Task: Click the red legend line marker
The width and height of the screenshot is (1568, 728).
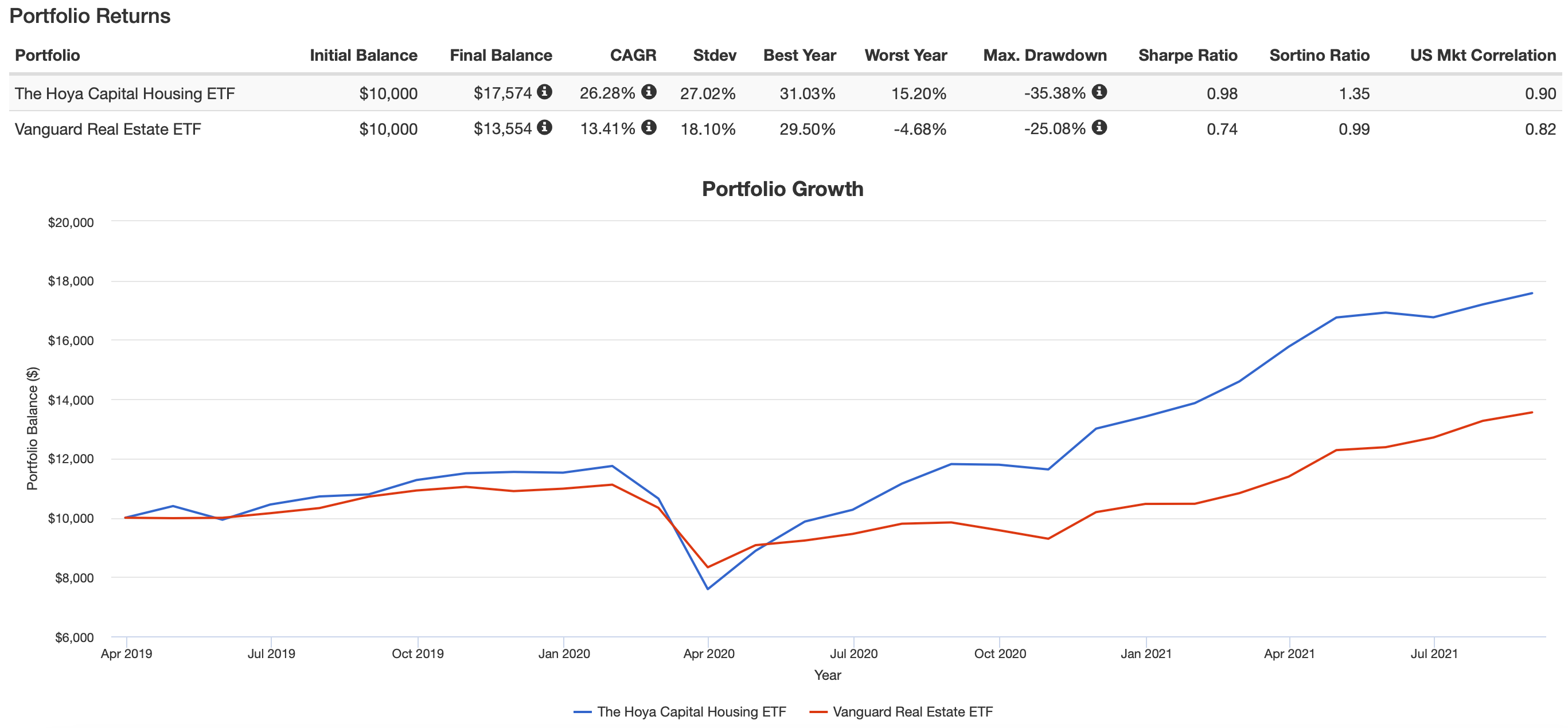Action: click(818, 712)
